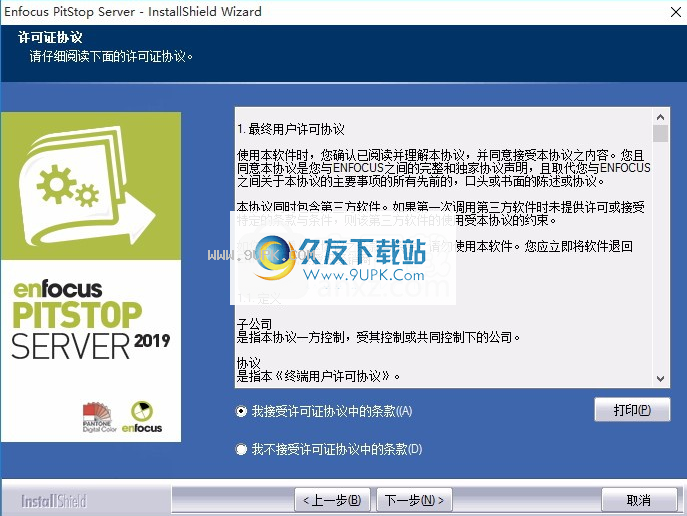This screenshot has width=687, height=516.
Task: Click the 许可证协议 header title
Action: [x=50, y=37]
